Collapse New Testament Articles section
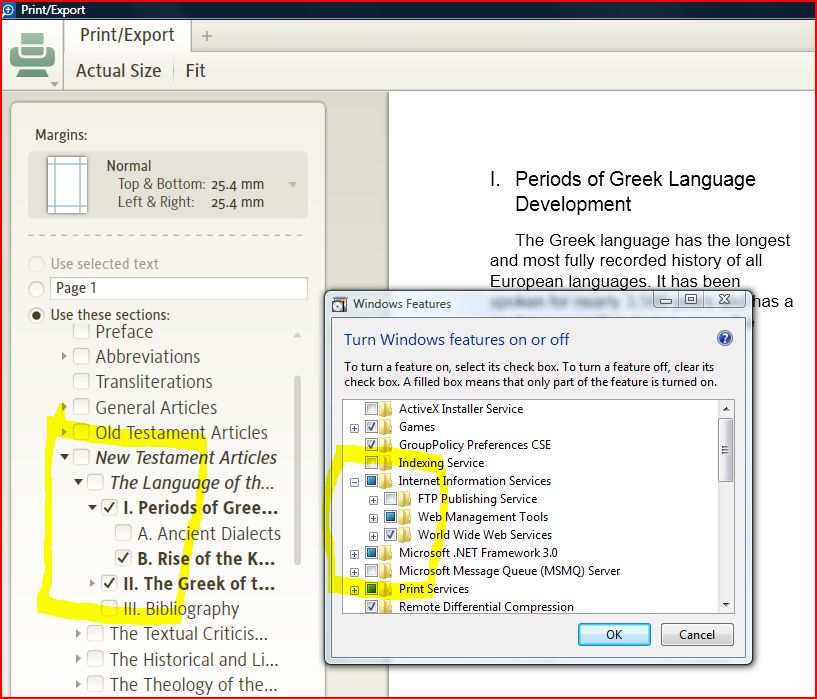 64,457
